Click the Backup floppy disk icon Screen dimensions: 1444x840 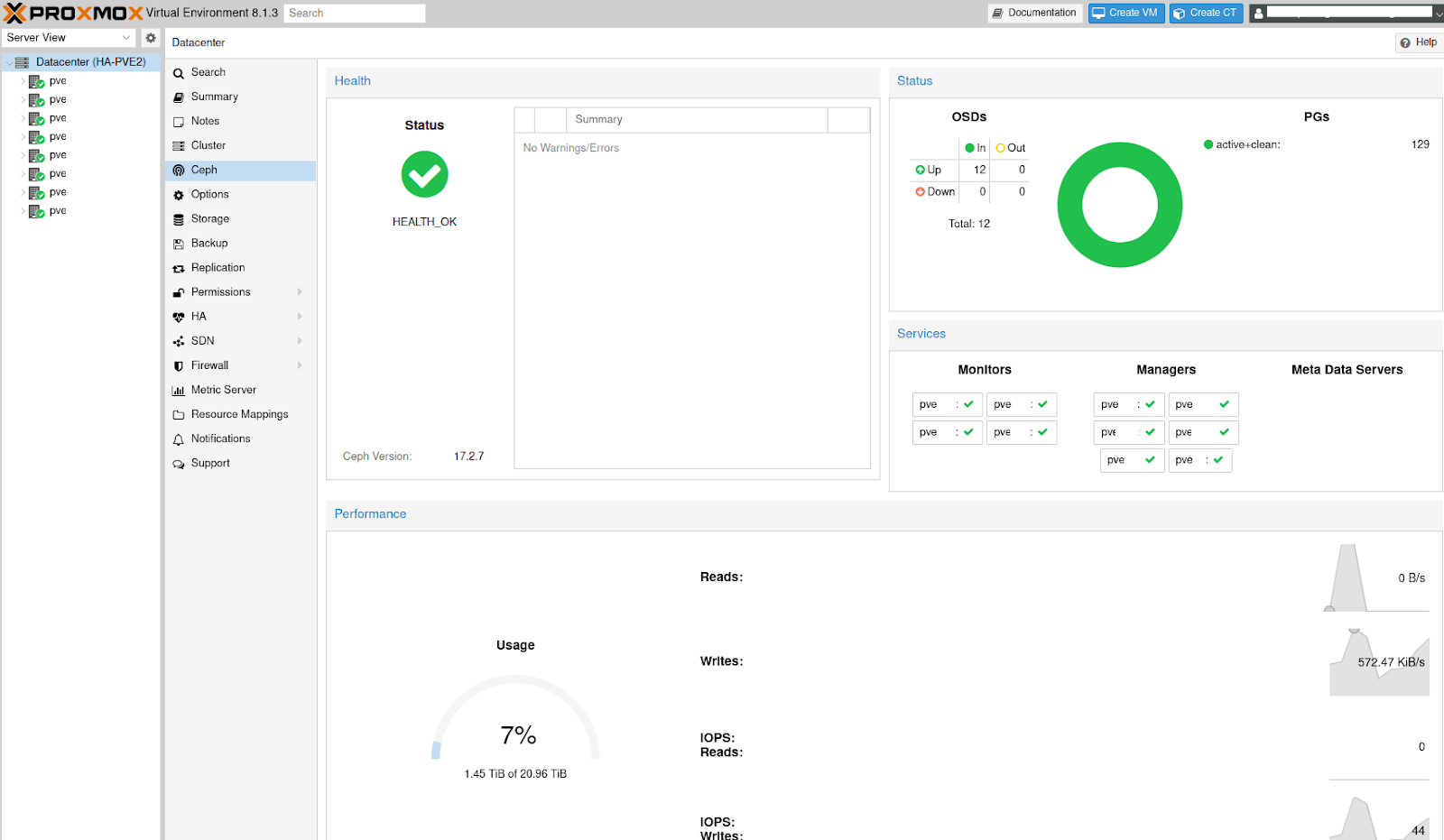179,244
